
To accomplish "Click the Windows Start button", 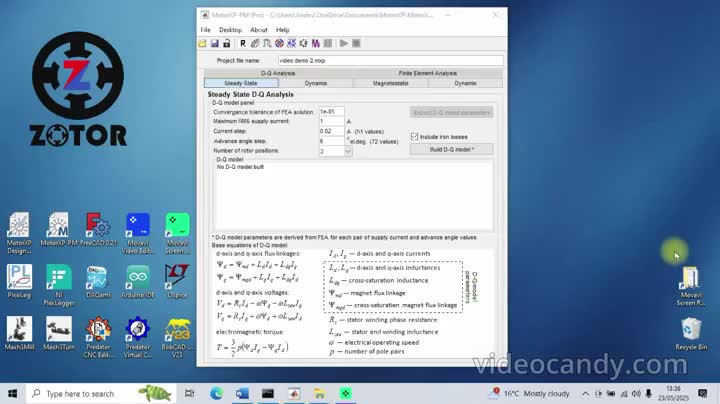I will pos(12,393).
